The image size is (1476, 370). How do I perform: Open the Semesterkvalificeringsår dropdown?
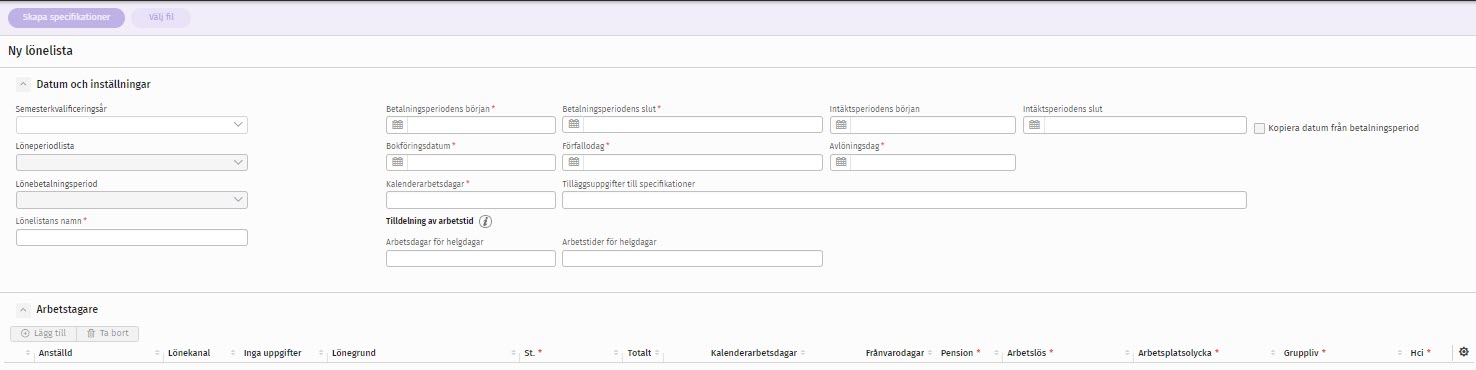[x=132, y=125]
